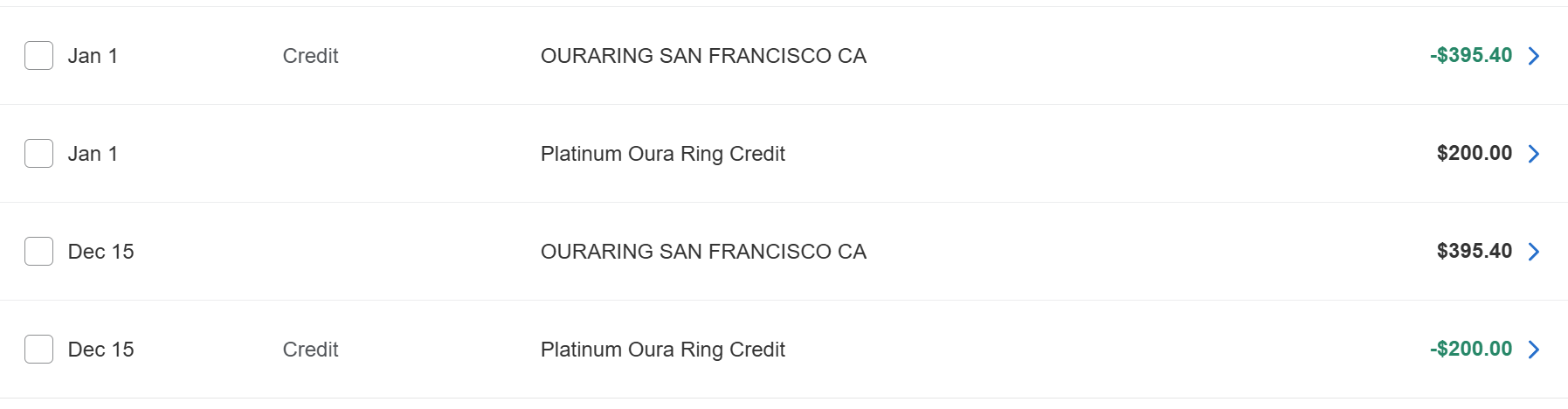This screenshot has height=409, width=1568.
Task: Select the checkbox for the -$395.40 OURARING credit
Action: pyautogui.click(x=38, y=56)
